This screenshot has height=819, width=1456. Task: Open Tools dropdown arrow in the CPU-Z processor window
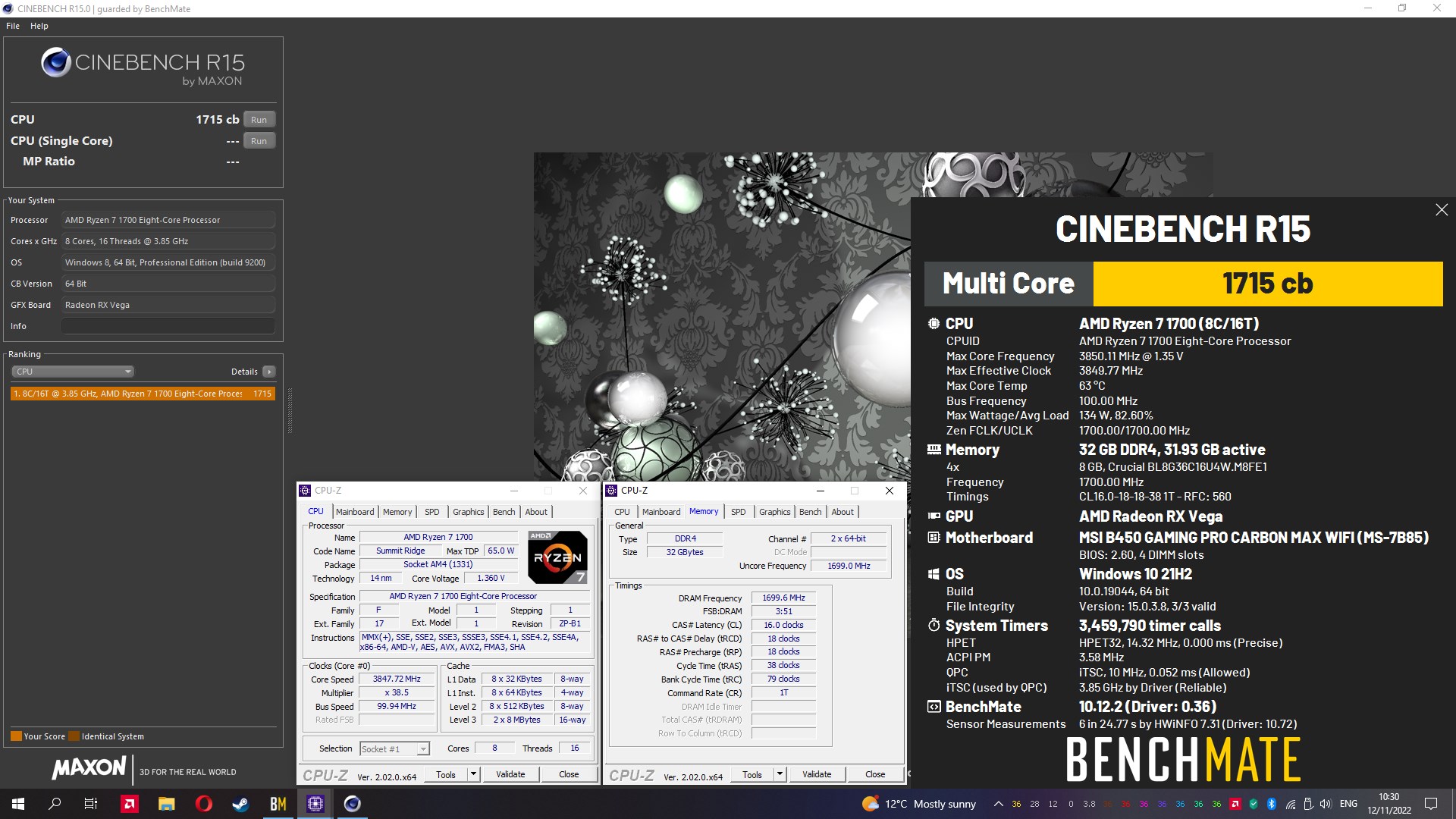pyautogui.click(x=473, y=774)
